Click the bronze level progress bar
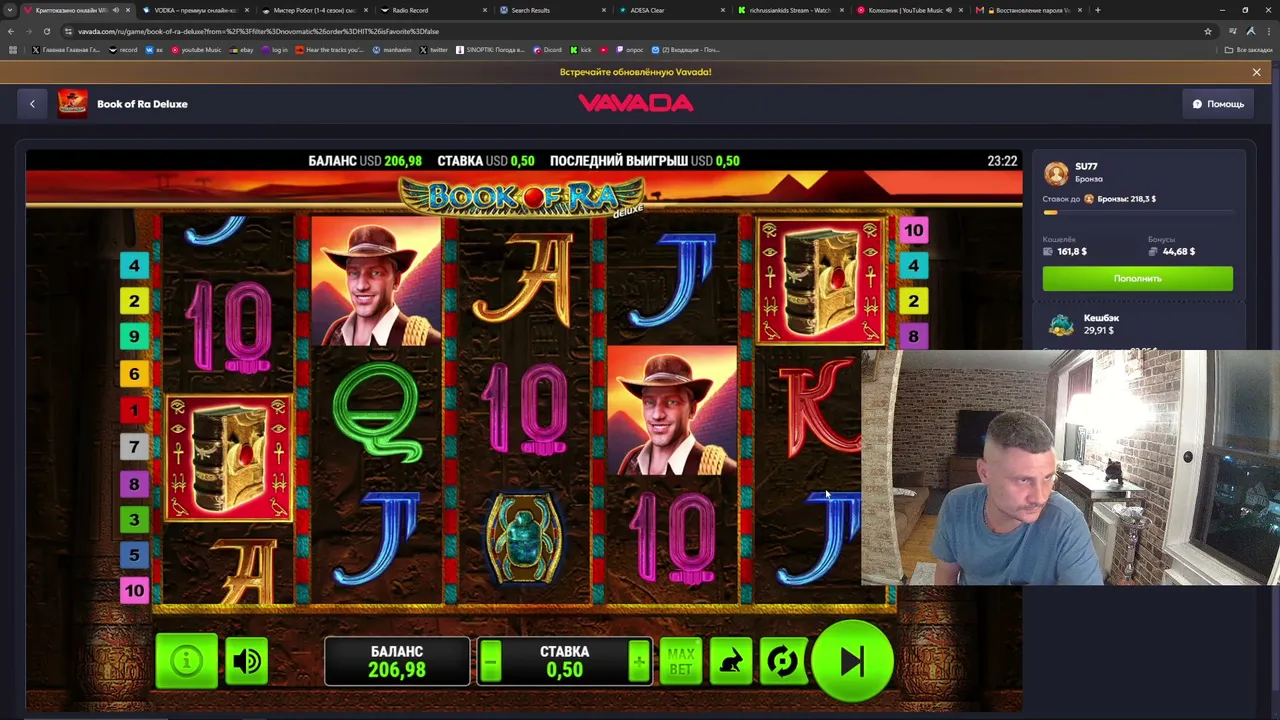 pyautogui.click(x=1138, y=212)
